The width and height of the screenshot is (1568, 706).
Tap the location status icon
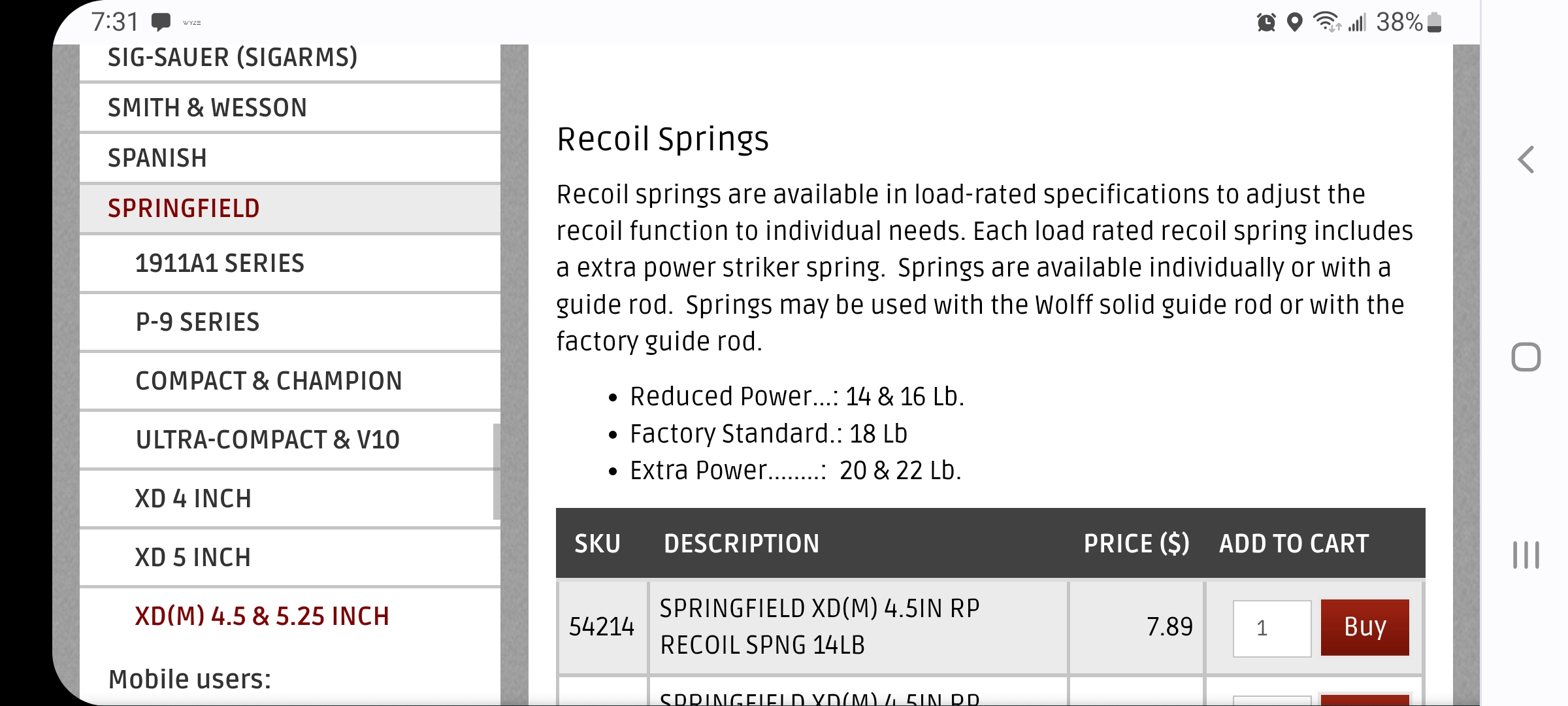click(1294, 22)
